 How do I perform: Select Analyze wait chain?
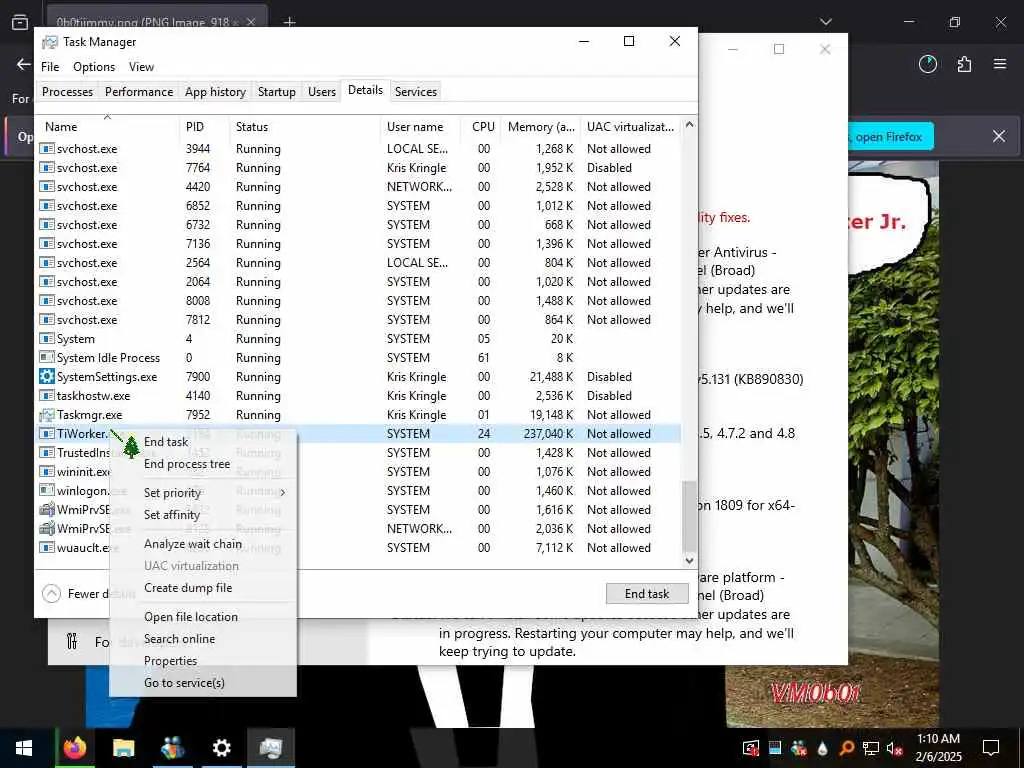(x=193, y=544)
